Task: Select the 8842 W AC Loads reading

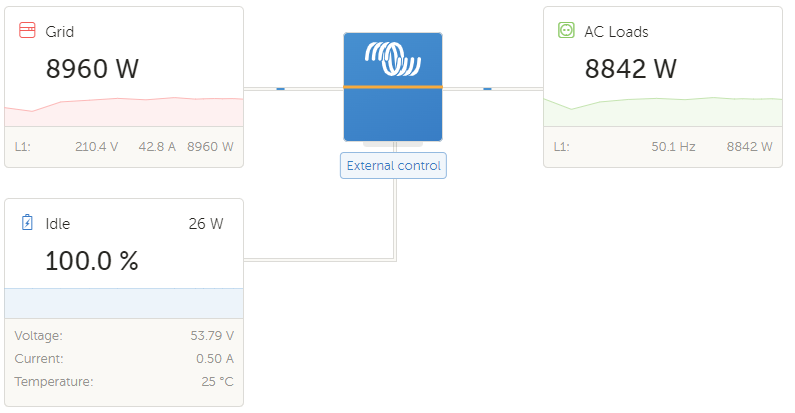Action: pos(630,69)
